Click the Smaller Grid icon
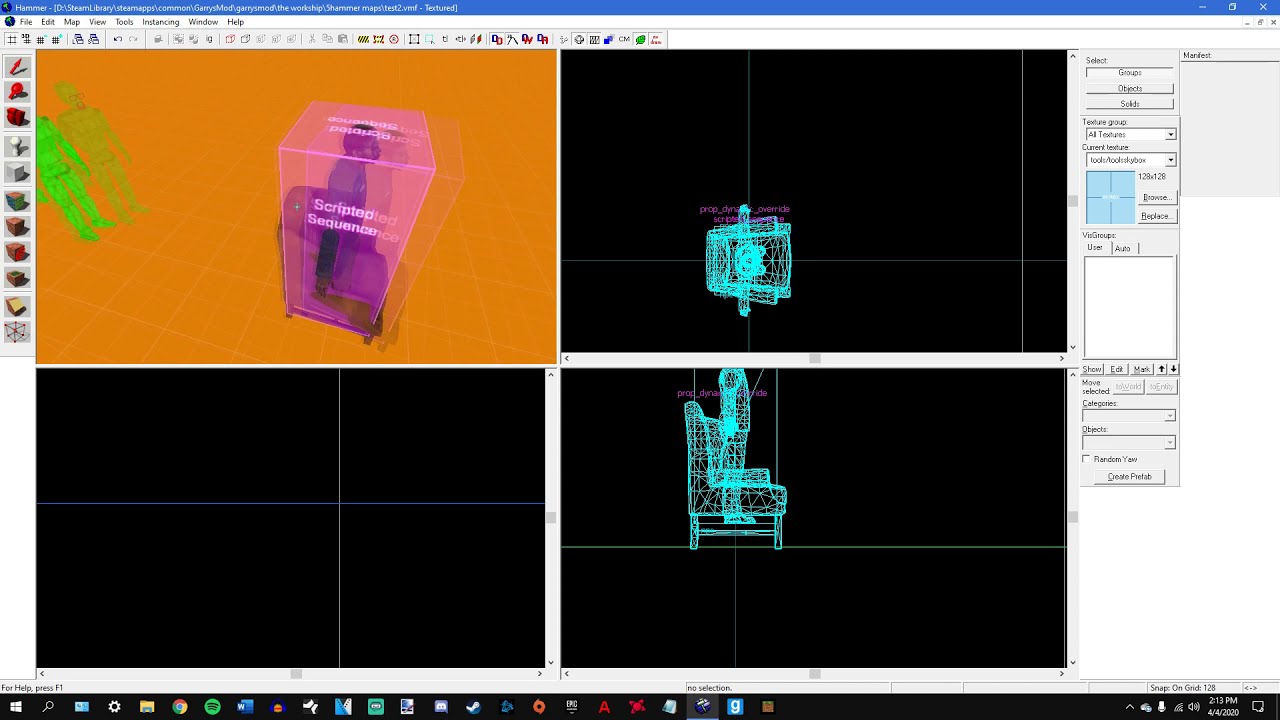The height and width of the screenshot is (720, 1280). pyautogui.click(x=40, y=40)
